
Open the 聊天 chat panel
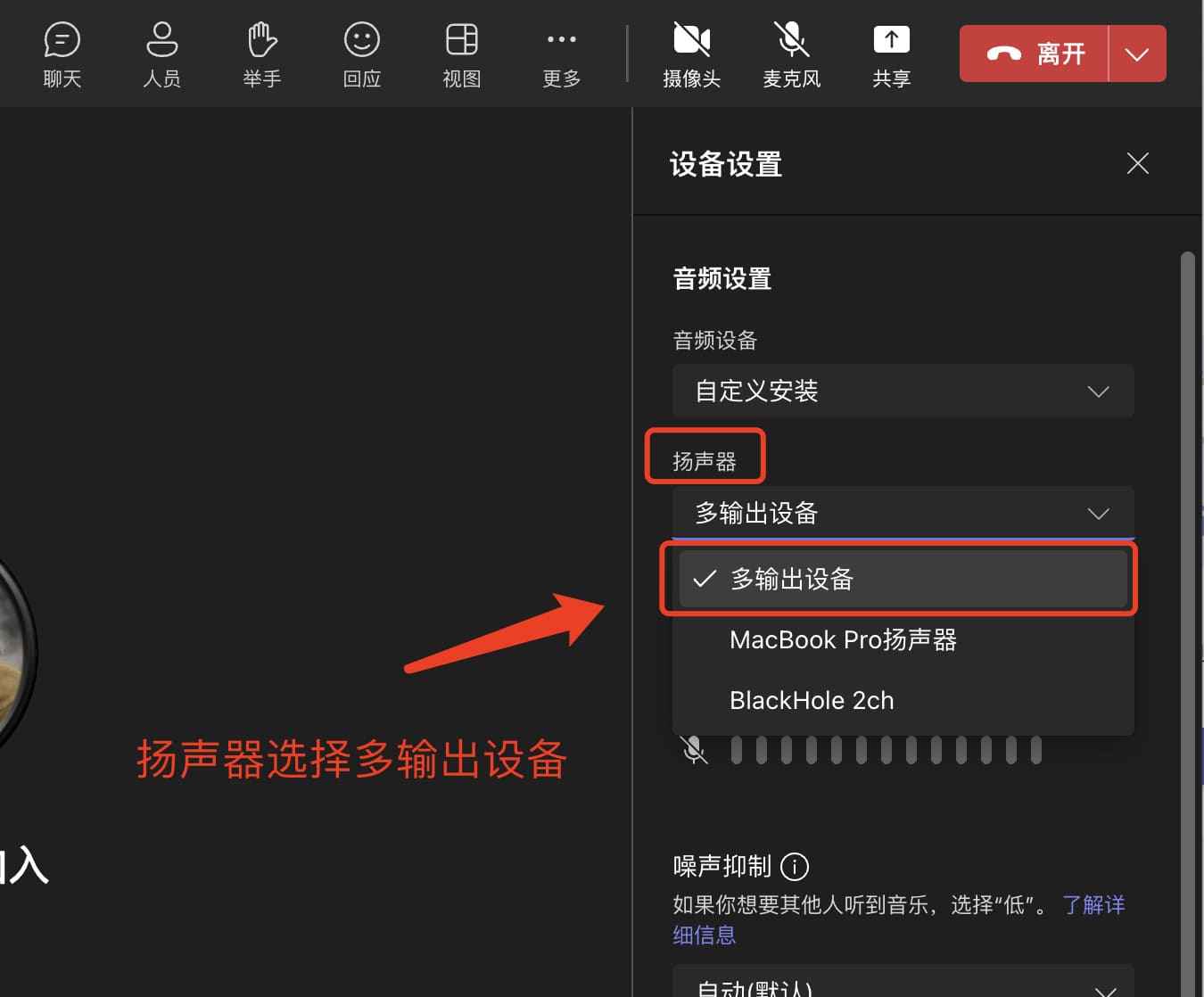62,54
